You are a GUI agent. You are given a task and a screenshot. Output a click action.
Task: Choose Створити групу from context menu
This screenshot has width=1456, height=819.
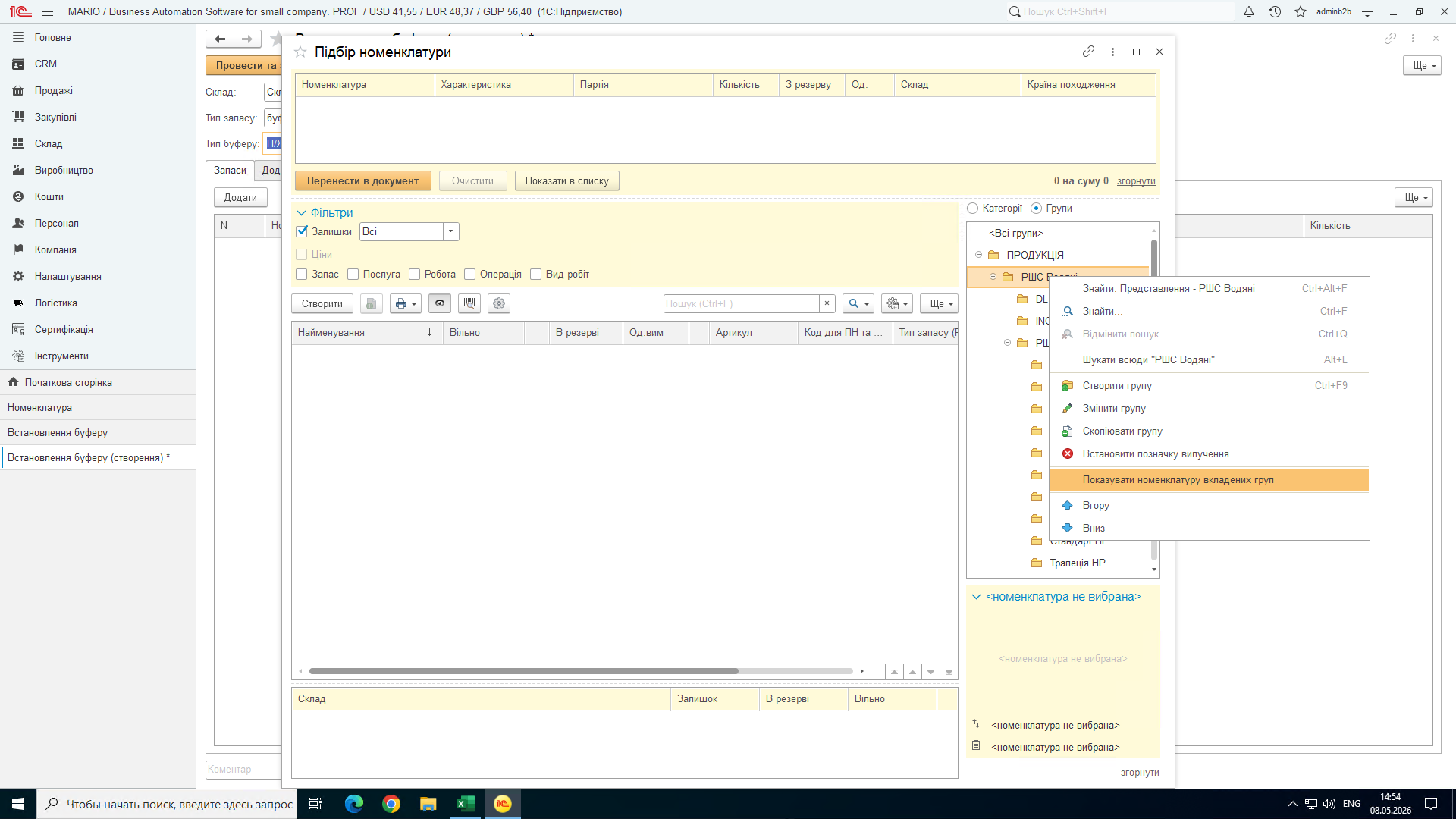1210,386
